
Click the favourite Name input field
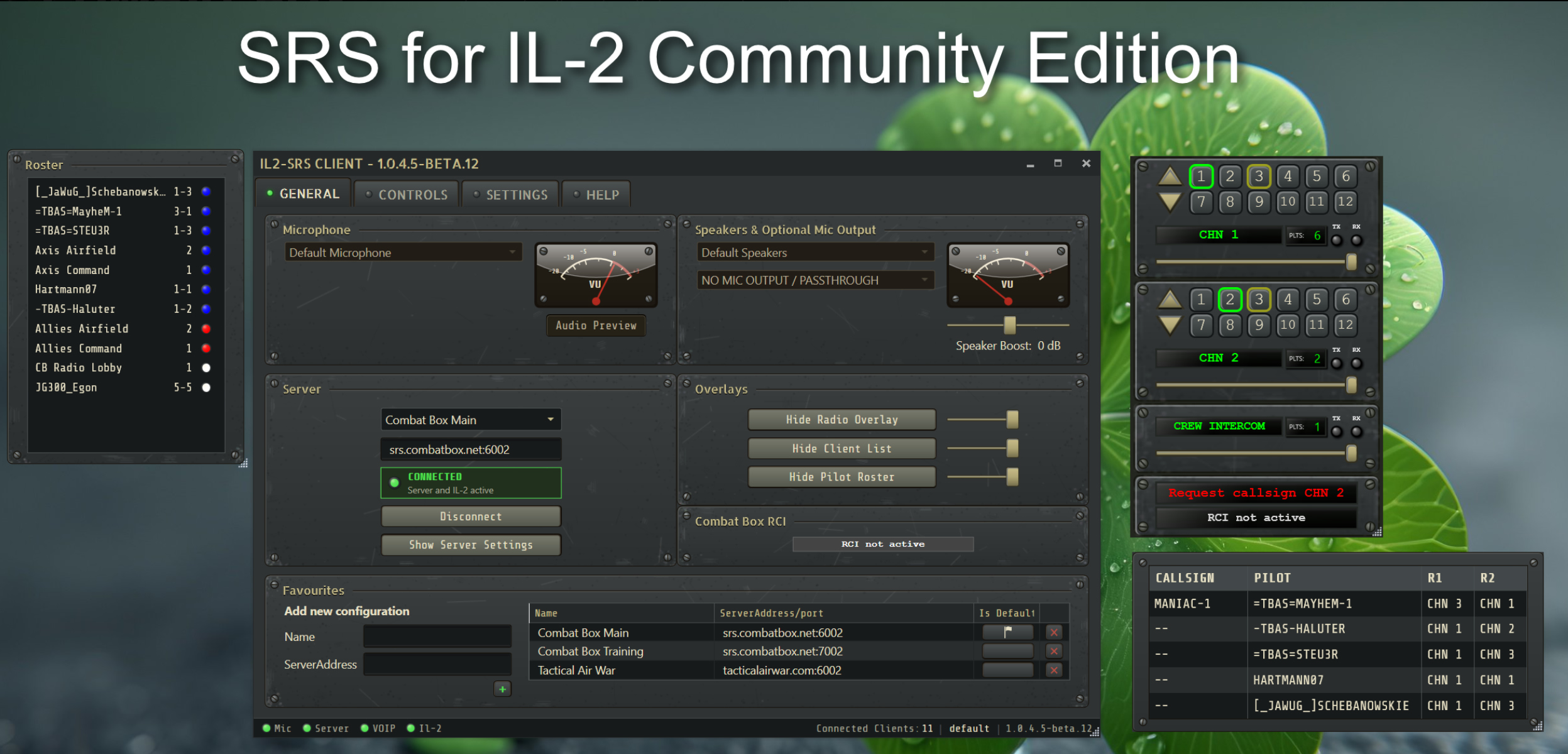437,637
